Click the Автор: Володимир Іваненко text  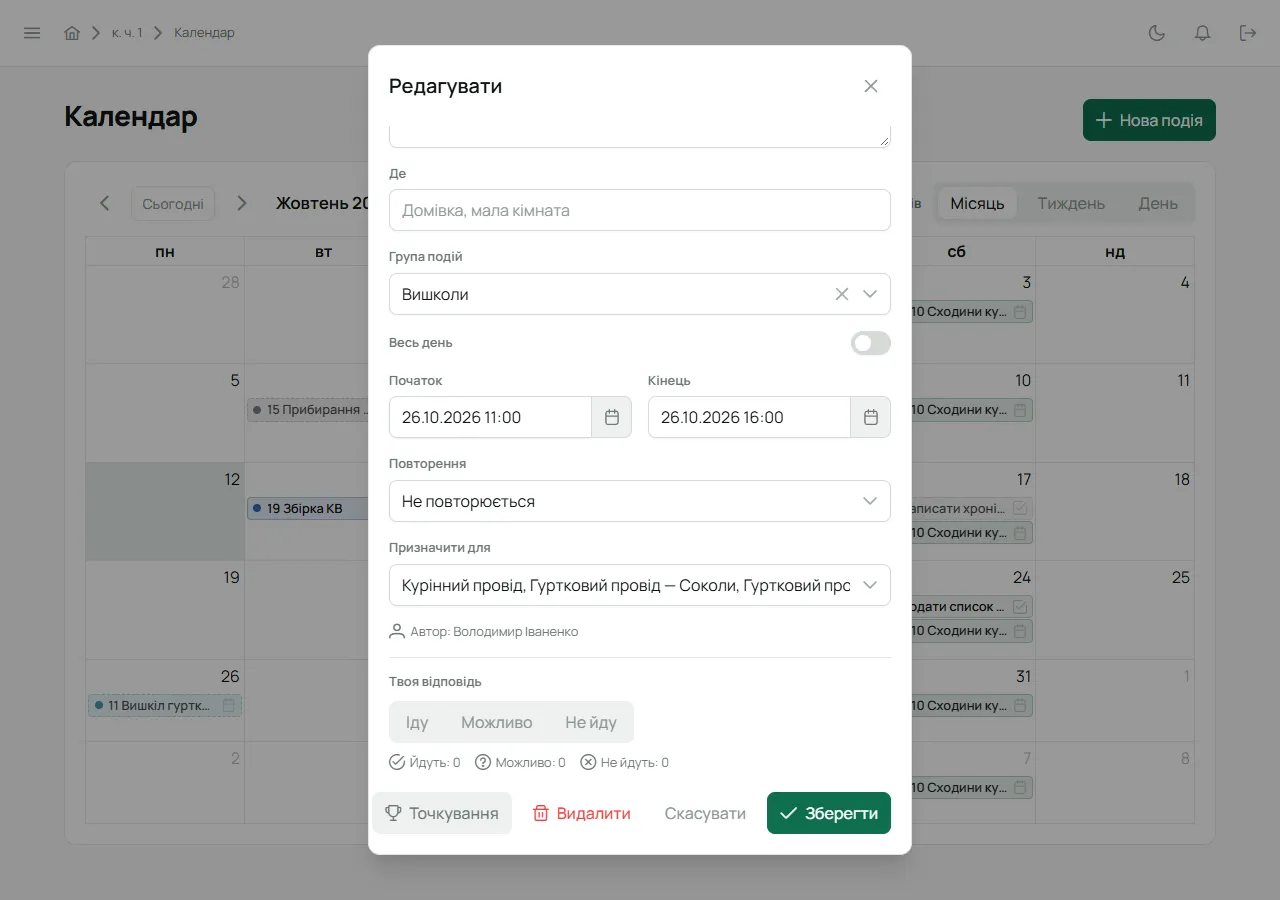(494, 632)
